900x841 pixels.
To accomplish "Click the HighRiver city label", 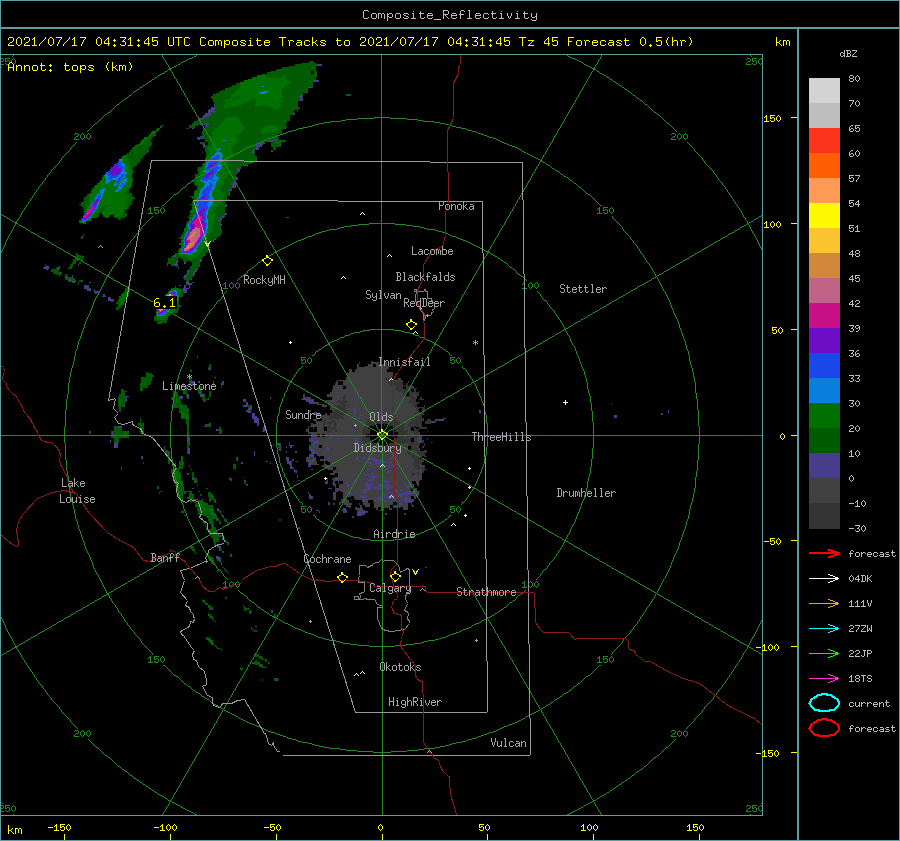I will (x=415, y=702).
